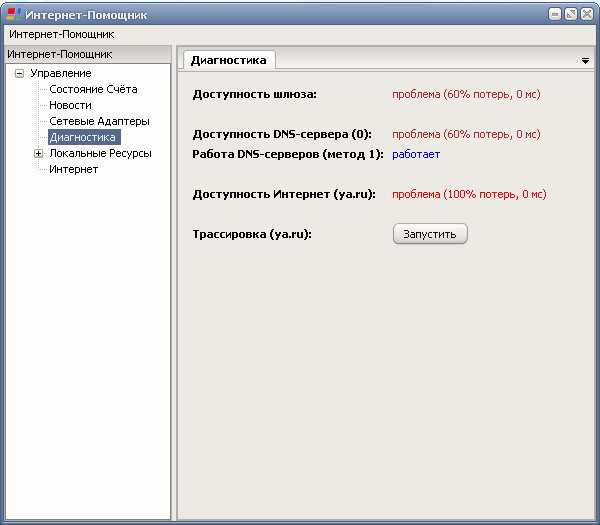Viewport: 600px width, 525px height.
Task: Minimize the Интернет-Помощник window
Action: 555,15
